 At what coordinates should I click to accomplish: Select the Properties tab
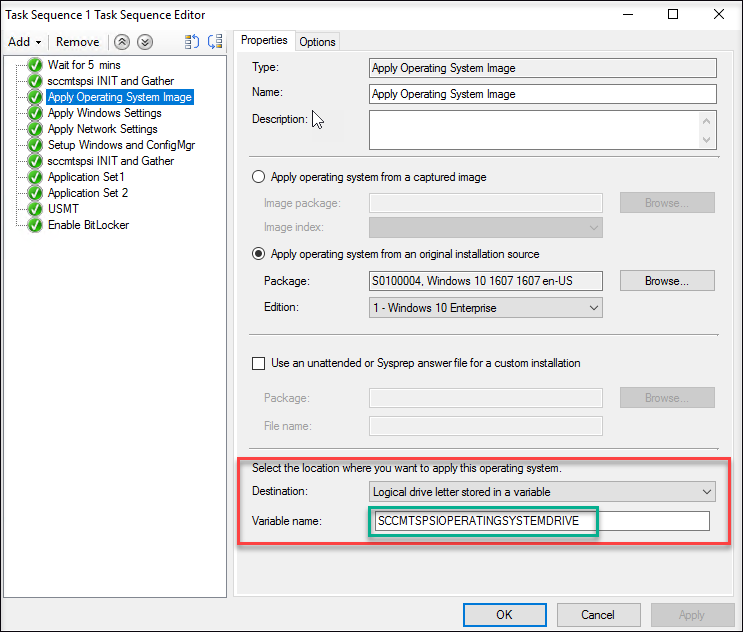tap(264, 40)
